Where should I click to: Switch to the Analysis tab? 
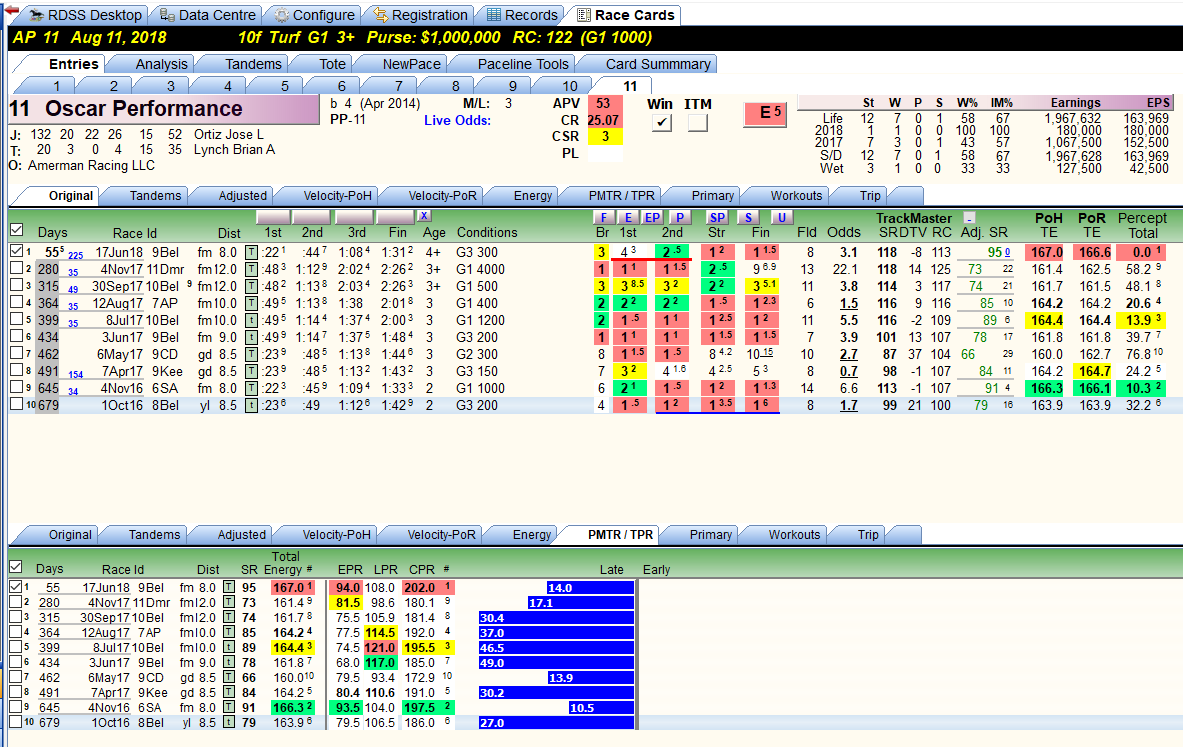161,64
